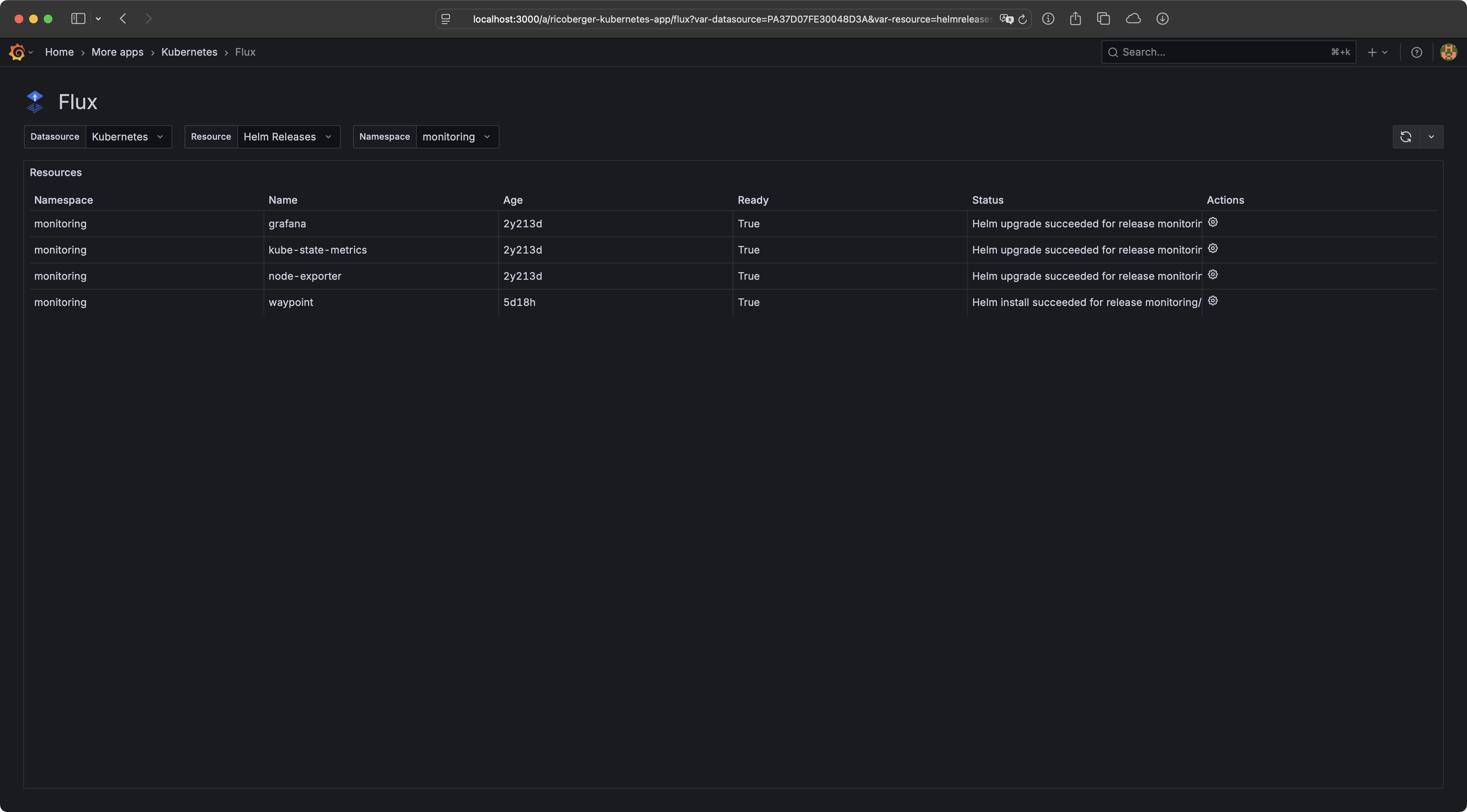Click the dashboard refresh icon
The image size is (1467, 812).
[1405, 136]
